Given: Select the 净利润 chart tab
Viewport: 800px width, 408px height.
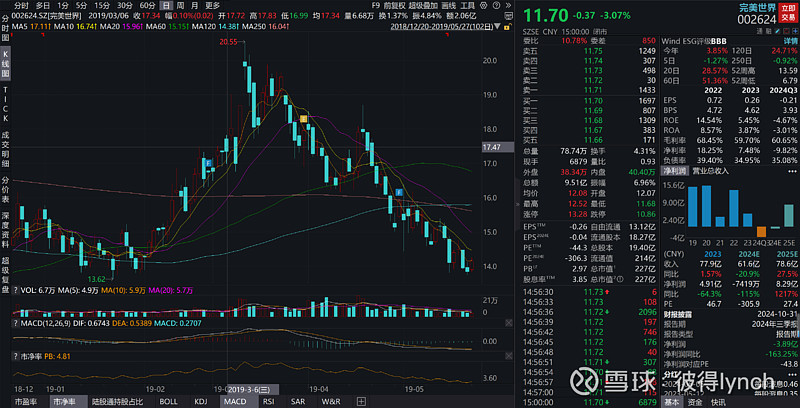Looking at the screenshot, I should [674, 171].
